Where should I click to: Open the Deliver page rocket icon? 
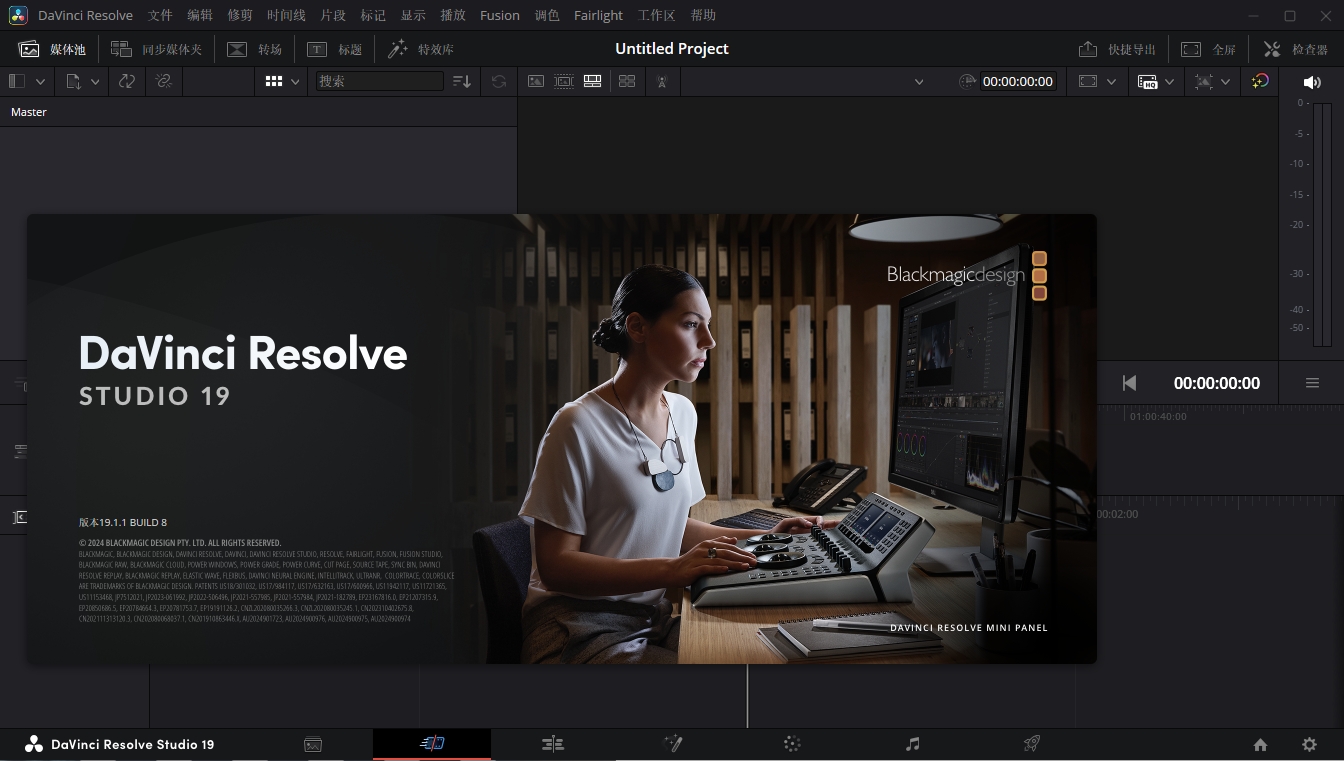pos(1032,744)
